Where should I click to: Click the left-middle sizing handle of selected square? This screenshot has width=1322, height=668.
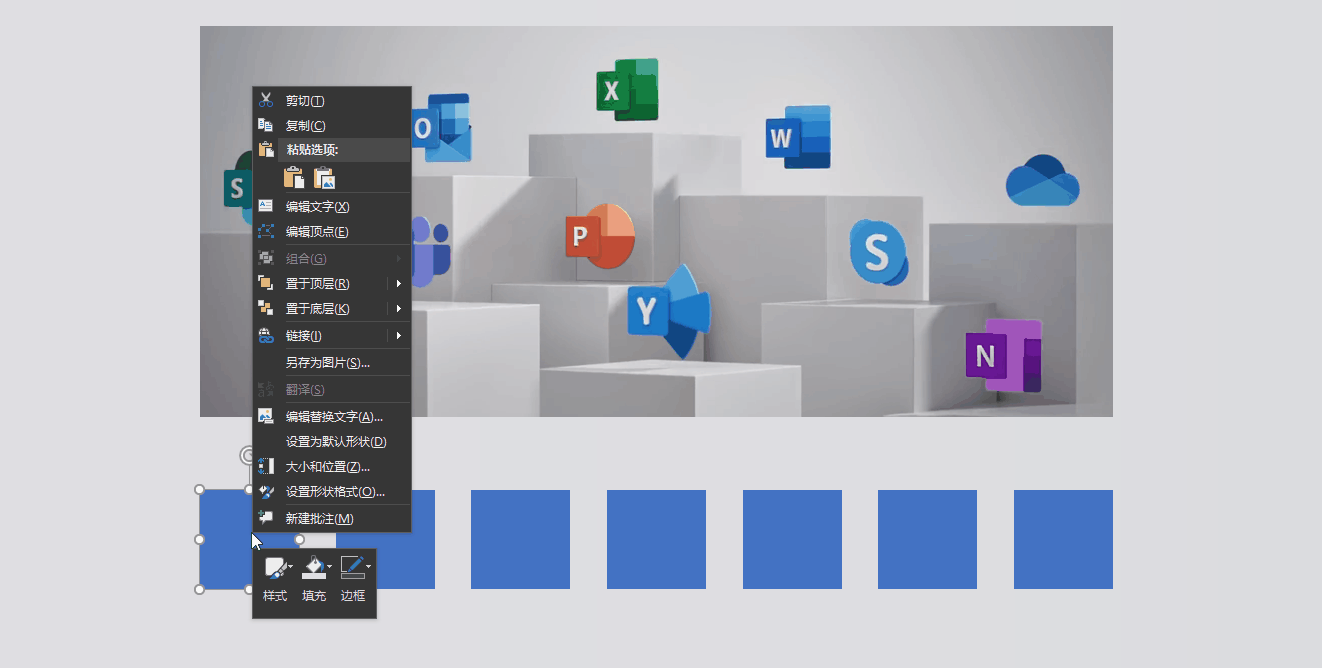199,539
